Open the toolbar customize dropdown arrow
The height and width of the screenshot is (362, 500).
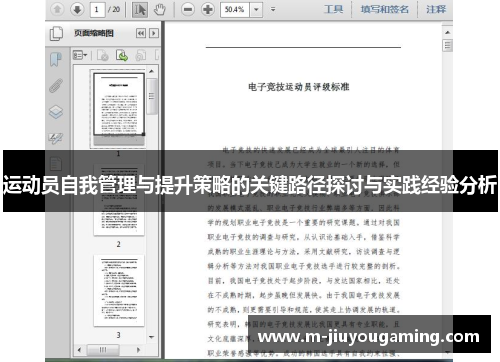point(273,9)
